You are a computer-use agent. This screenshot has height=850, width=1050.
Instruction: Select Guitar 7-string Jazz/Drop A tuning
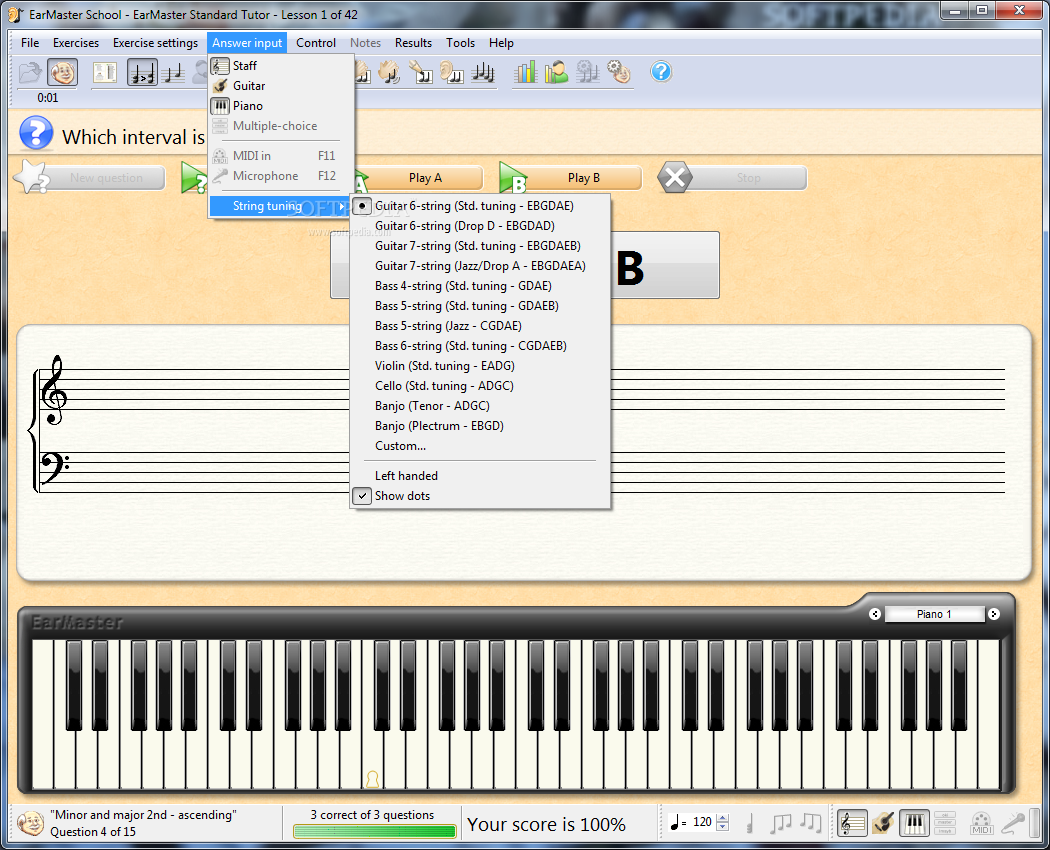click(x=480, y=266)
